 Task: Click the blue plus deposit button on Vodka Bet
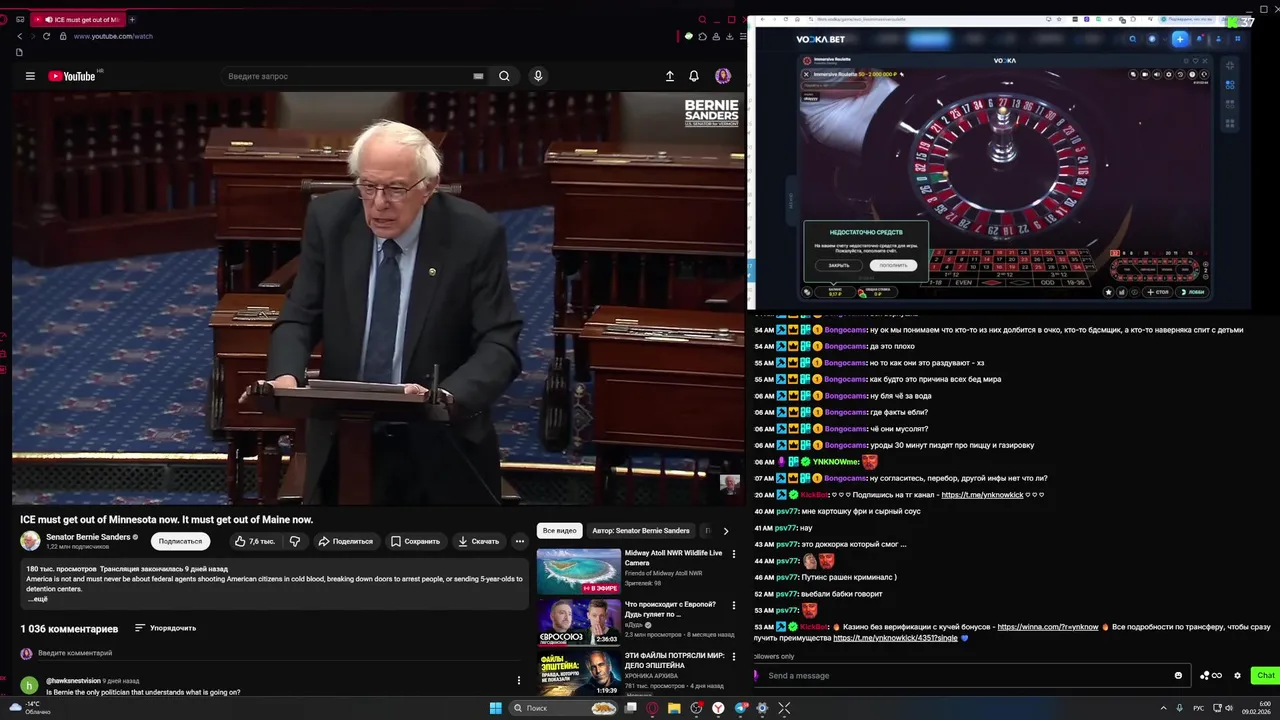pos(1180,39)
